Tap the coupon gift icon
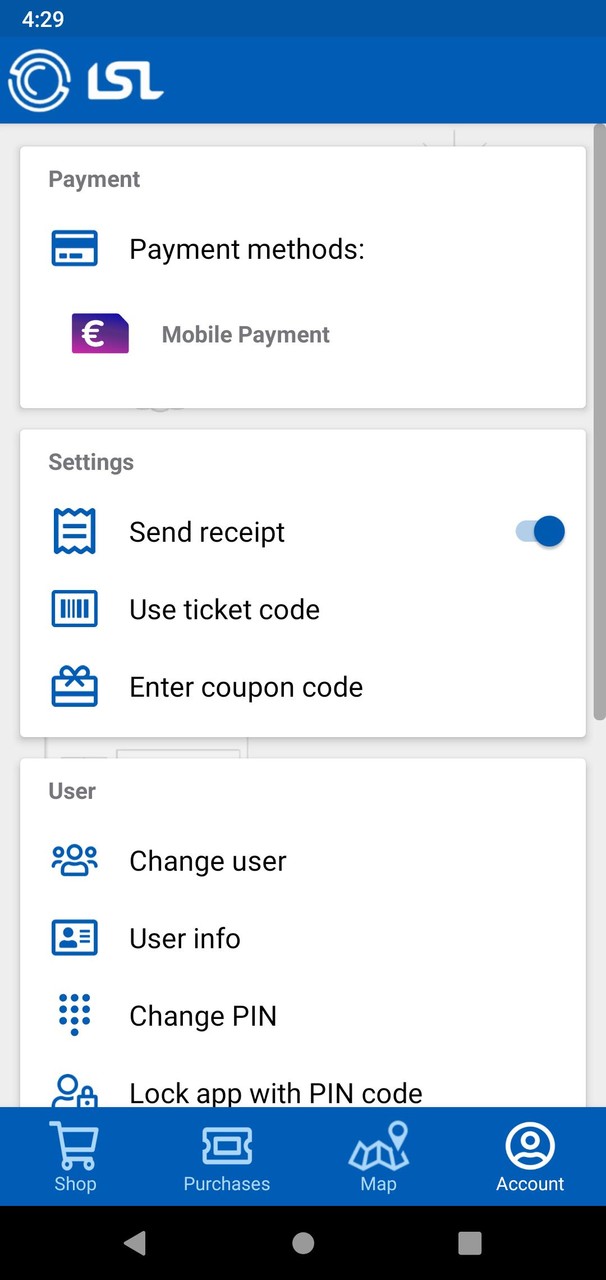Viewport: 606px width, 1280px height. pyautogui.click(x=75, y=687)
